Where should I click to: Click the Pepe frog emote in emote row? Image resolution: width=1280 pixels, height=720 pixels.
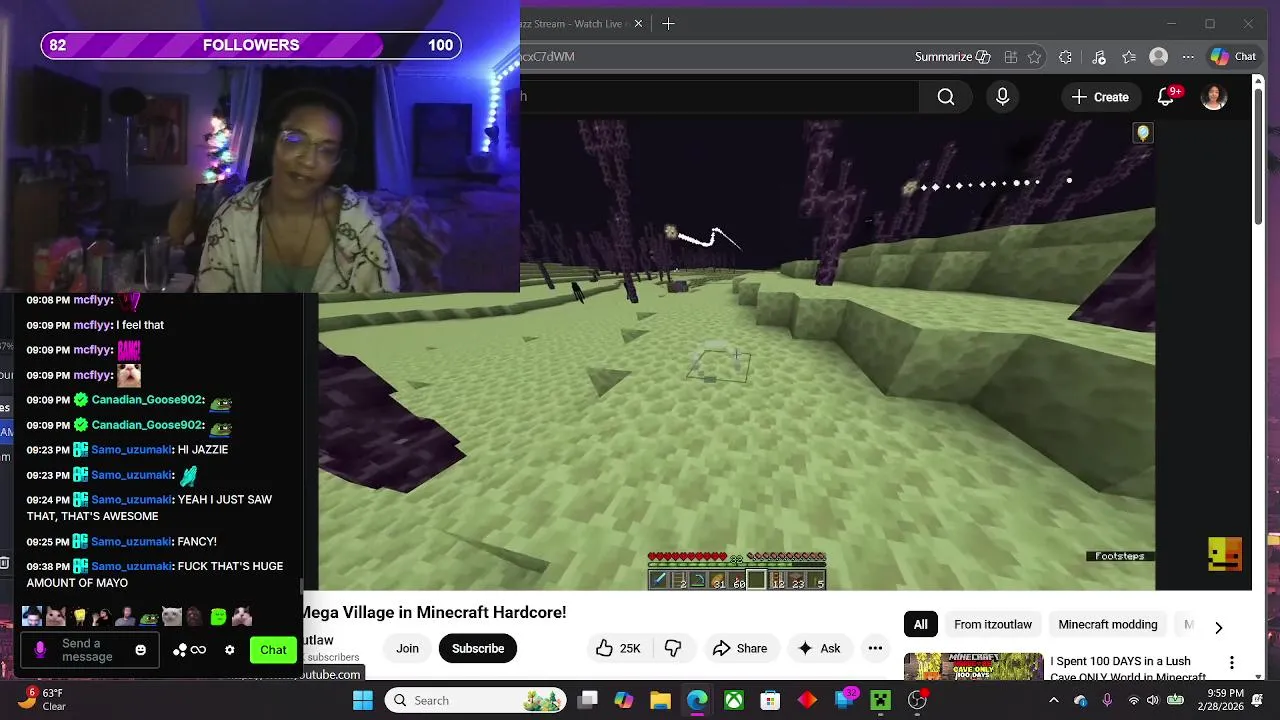pyautogui.click(x=149, y=617)
